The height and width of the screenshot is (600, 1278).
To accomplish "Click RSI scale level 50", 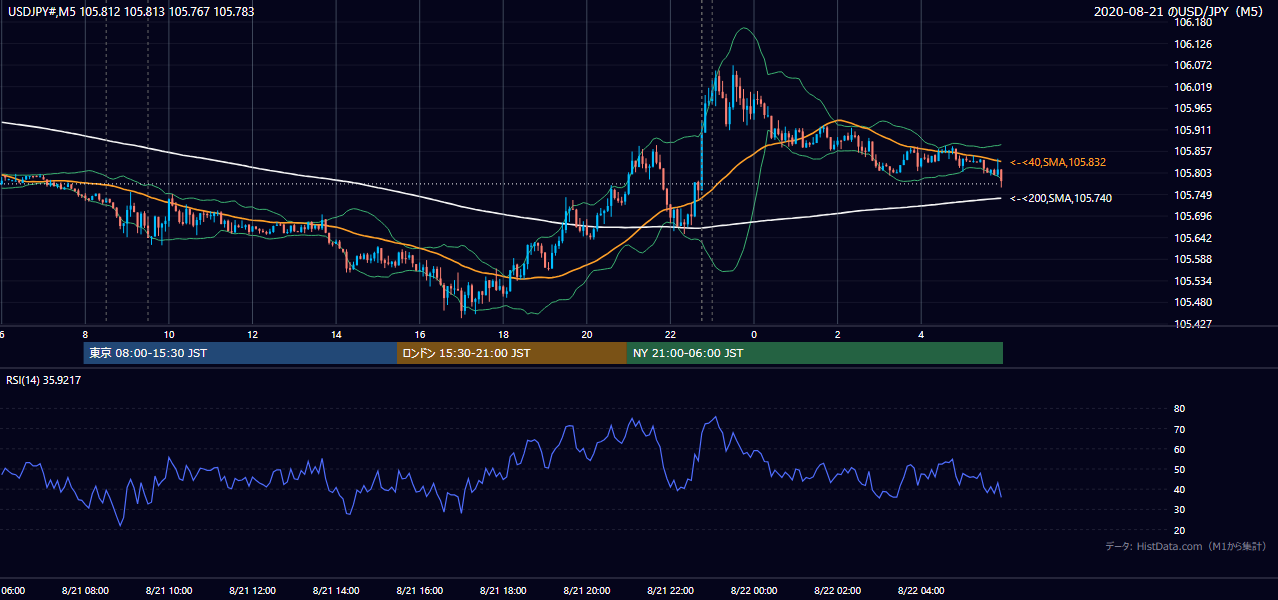I will (1179, 469).
